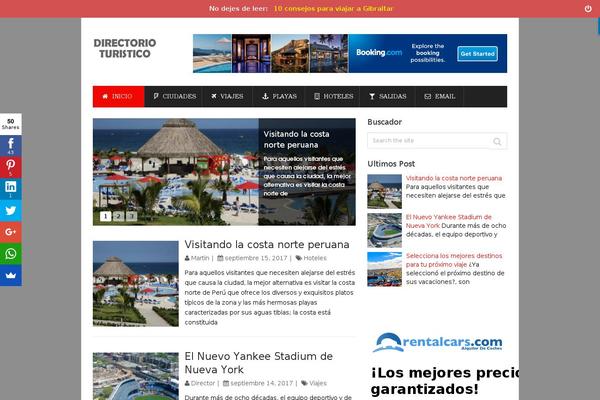Viewport: 600px width, 400px height.
Task: Click the SumoMe crown icon
Action: pos(11,275)
